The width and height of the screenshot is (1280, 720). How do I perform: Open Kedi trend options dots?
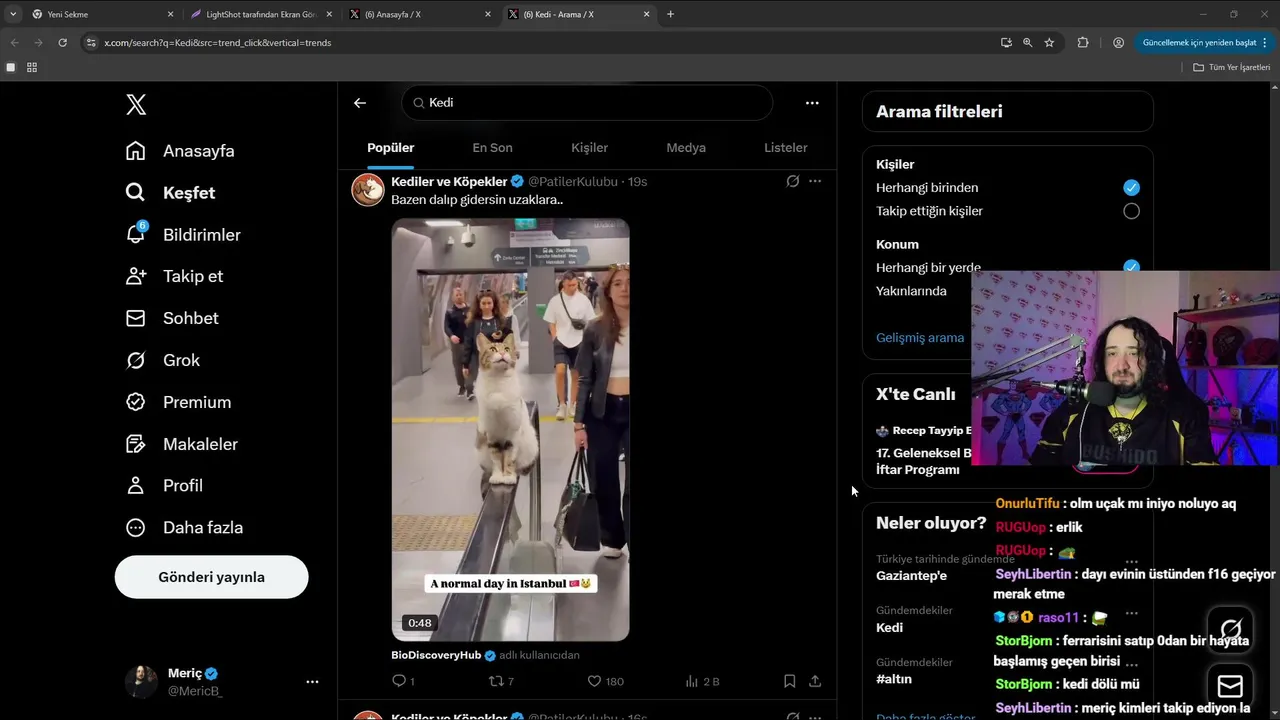point(1131,613)
